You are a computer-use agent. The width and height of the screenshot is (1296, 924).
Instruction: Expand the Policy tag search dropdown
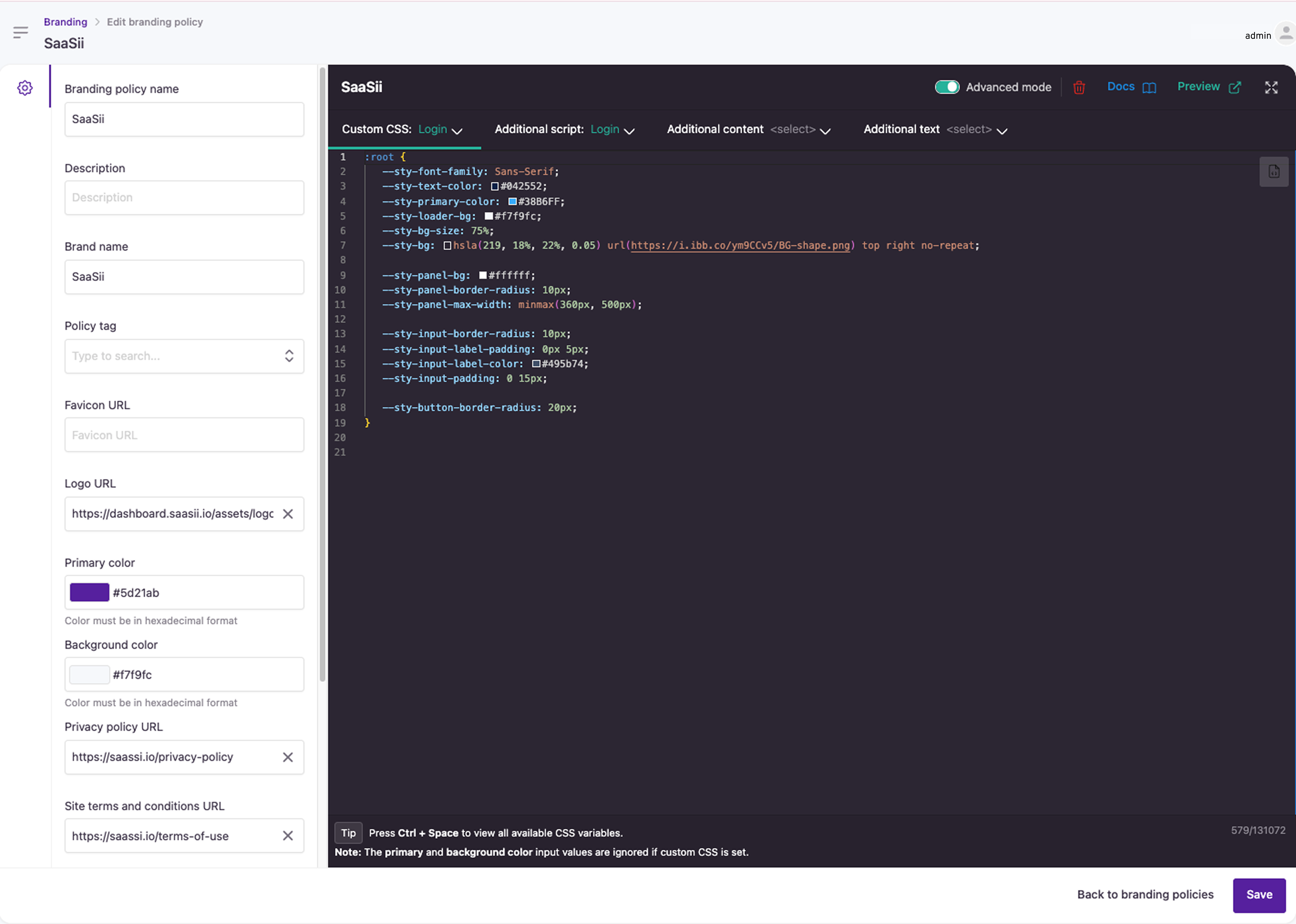tap(289, 356)
